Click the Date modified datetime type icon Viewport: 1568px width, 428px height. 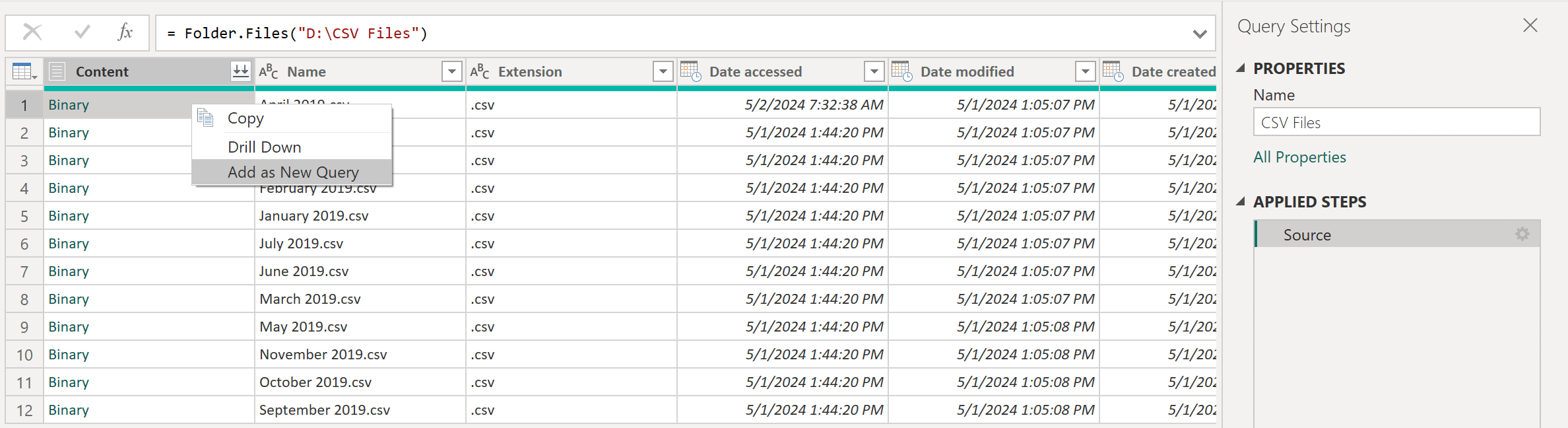(x=901, y=71)
